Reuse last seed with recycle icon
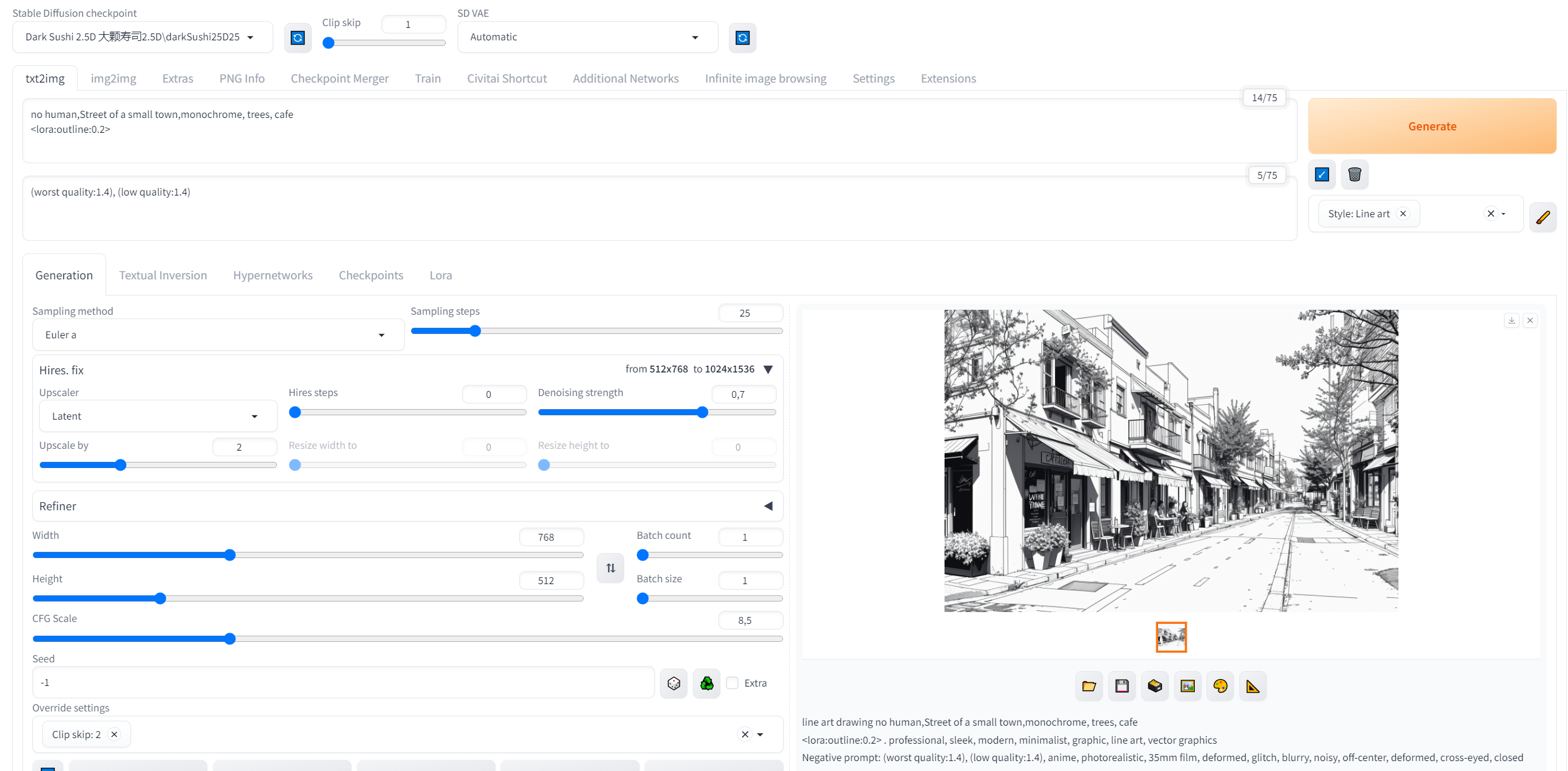 pos(707,683)
